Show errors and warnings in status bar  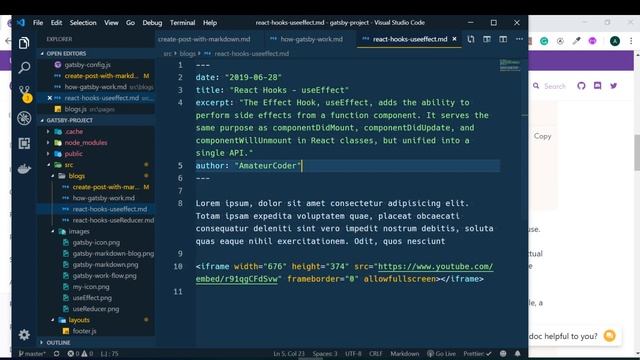(x=80, y=353)
